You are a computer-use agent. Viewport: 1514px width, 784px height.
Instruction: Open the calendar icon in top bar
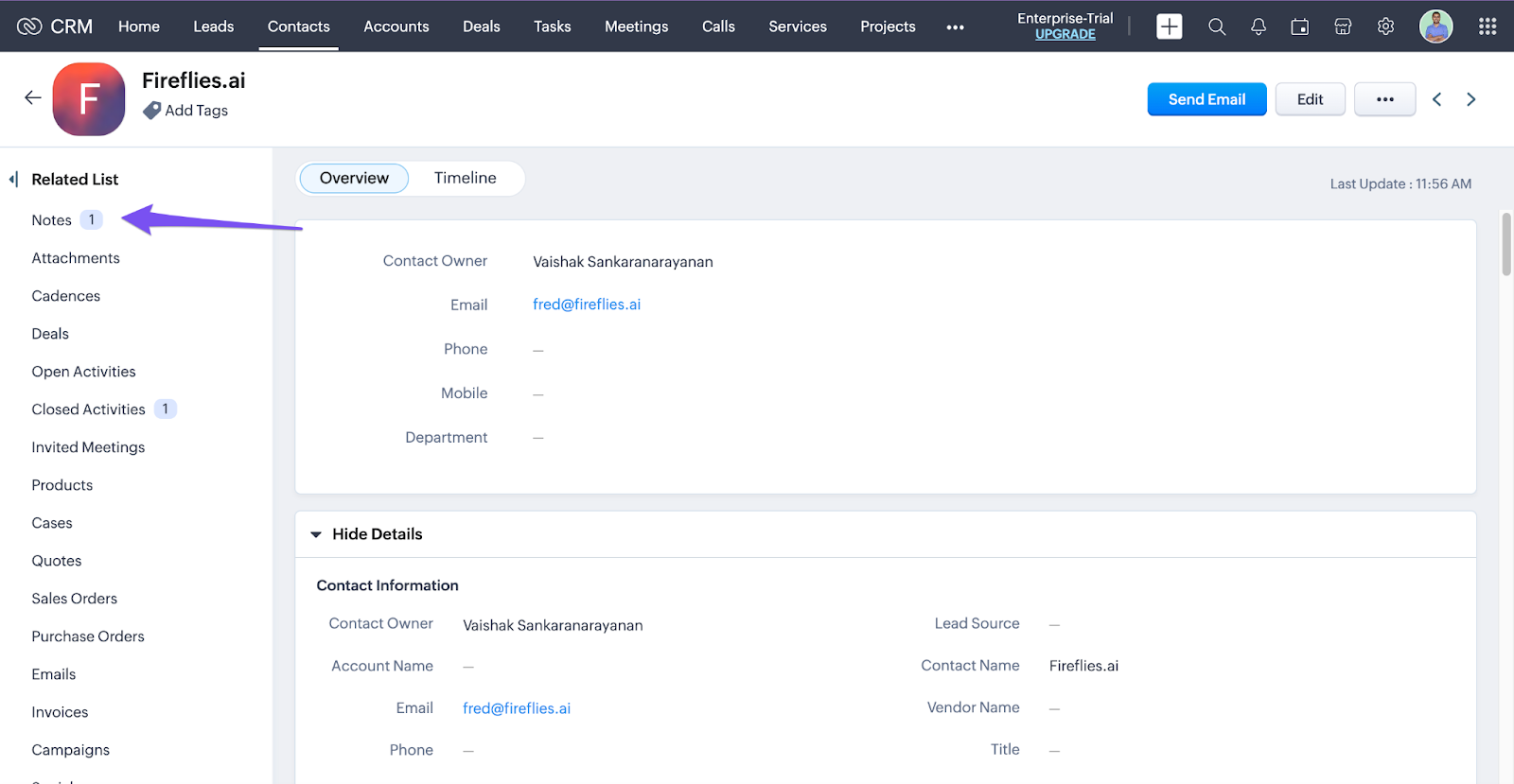1300,26
